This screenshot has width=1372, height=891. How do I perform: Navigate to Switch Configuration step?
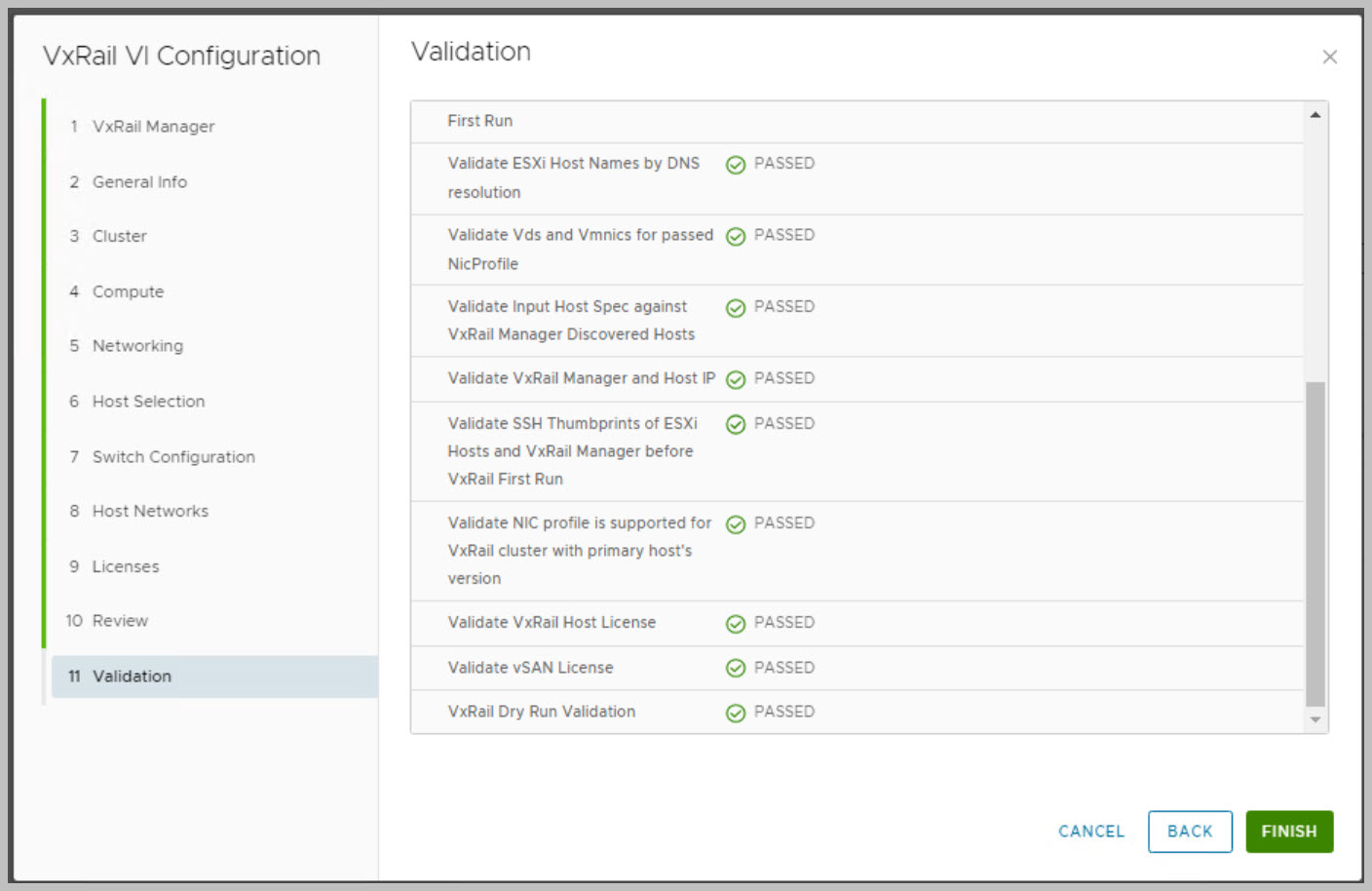[x=173, y=457]
